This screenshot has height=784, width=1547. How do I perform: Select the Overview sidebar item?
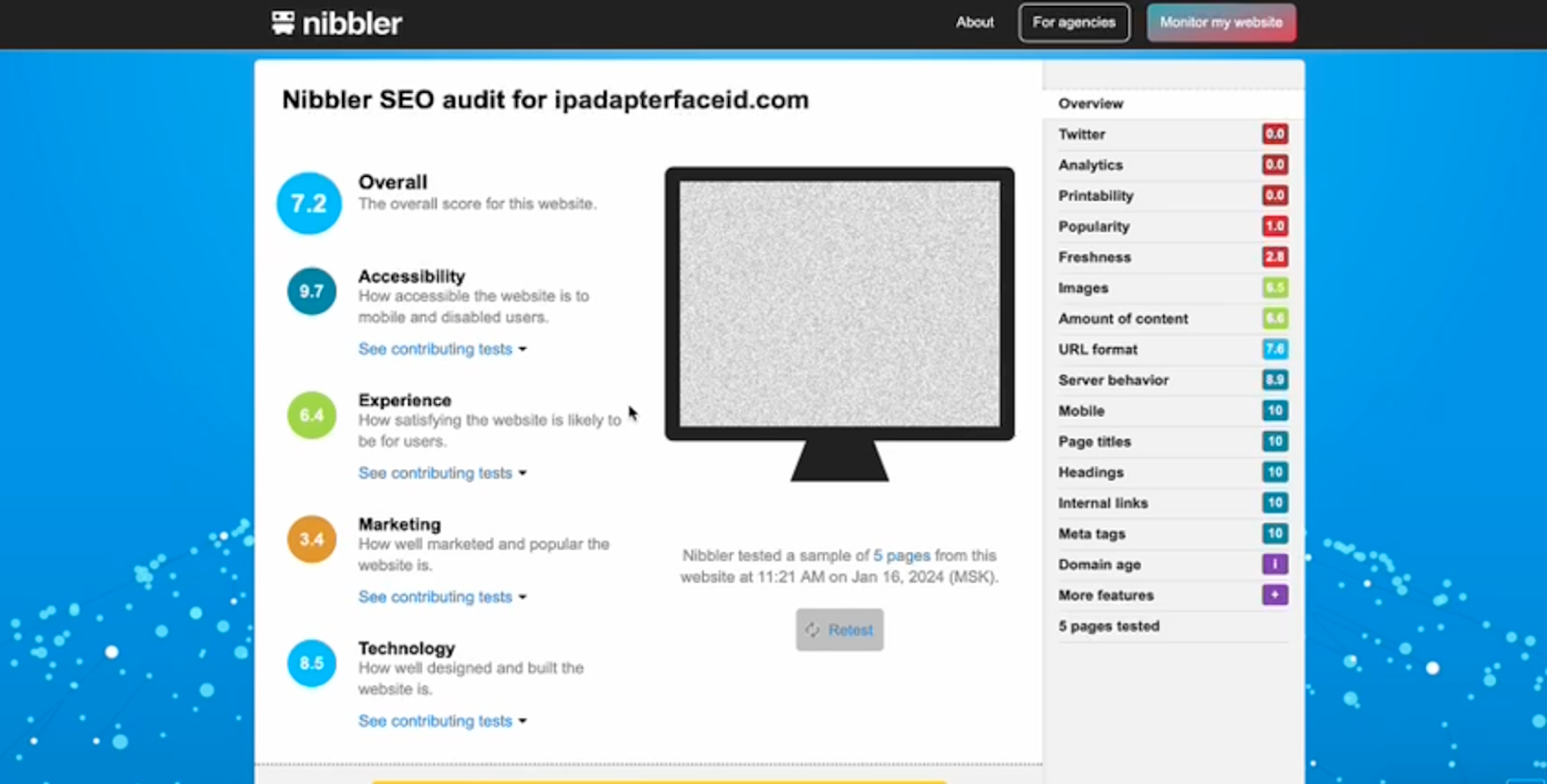point(1173,103)
